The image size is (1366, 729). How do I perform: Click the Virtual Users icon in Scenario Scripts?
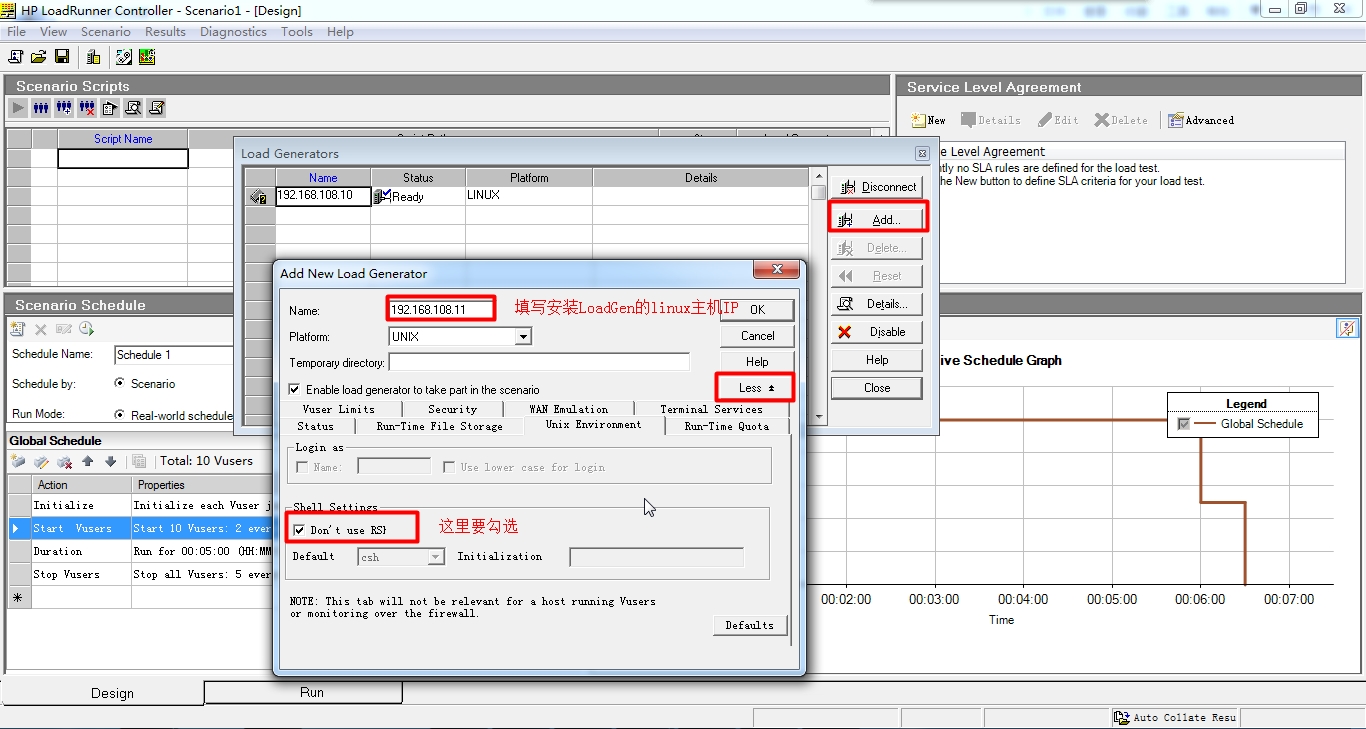click(x=41, y=108)
